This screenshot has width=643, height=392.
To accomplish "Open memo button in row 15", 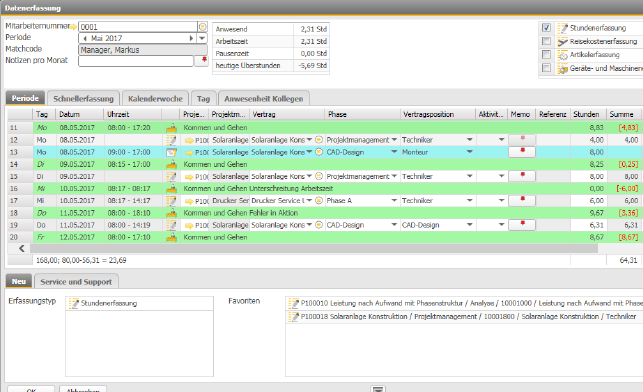I will point(522,176).
